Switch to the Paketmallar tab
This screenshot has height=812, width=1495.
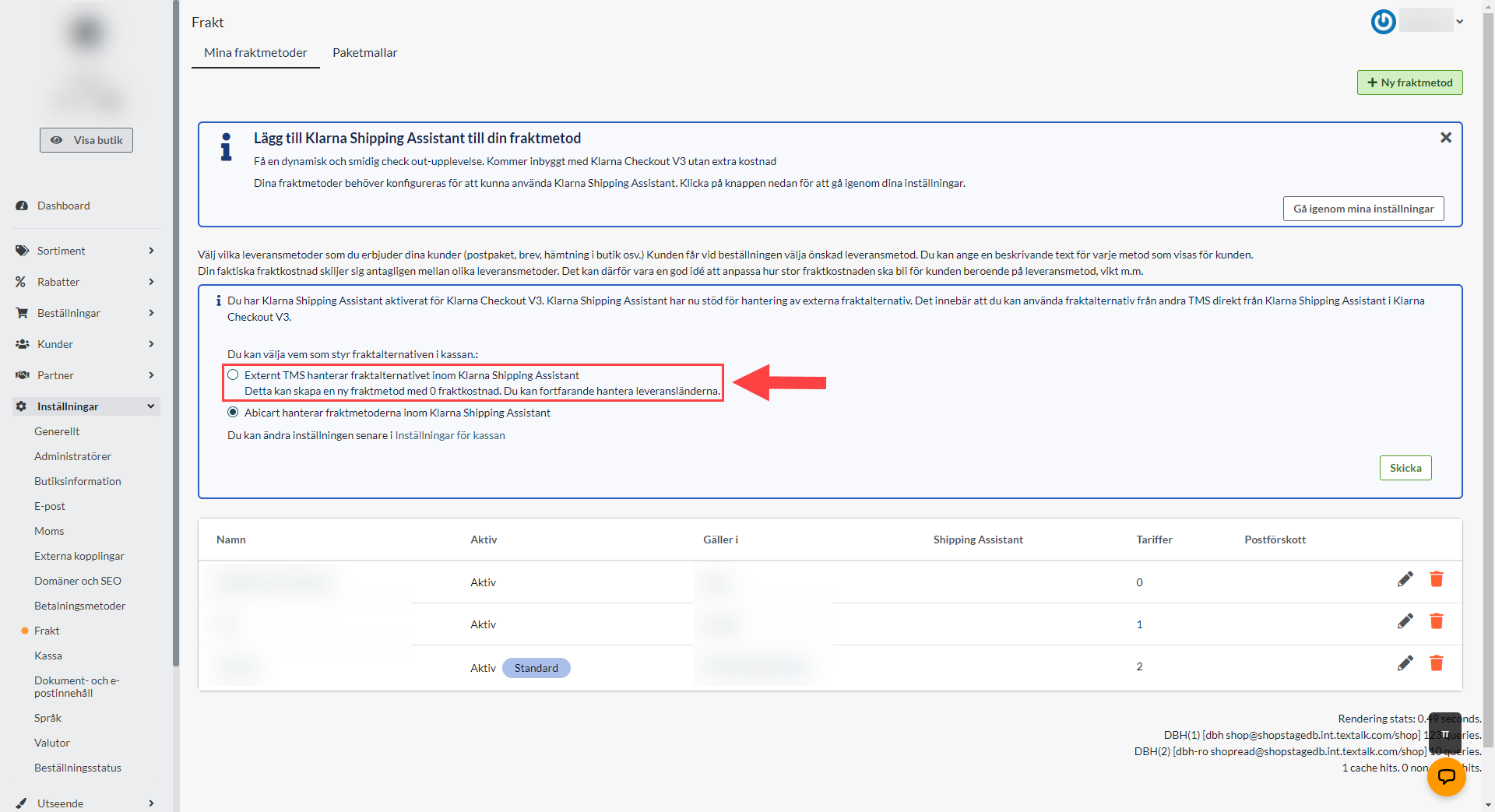pyautogui.click(x=364, y=53)
